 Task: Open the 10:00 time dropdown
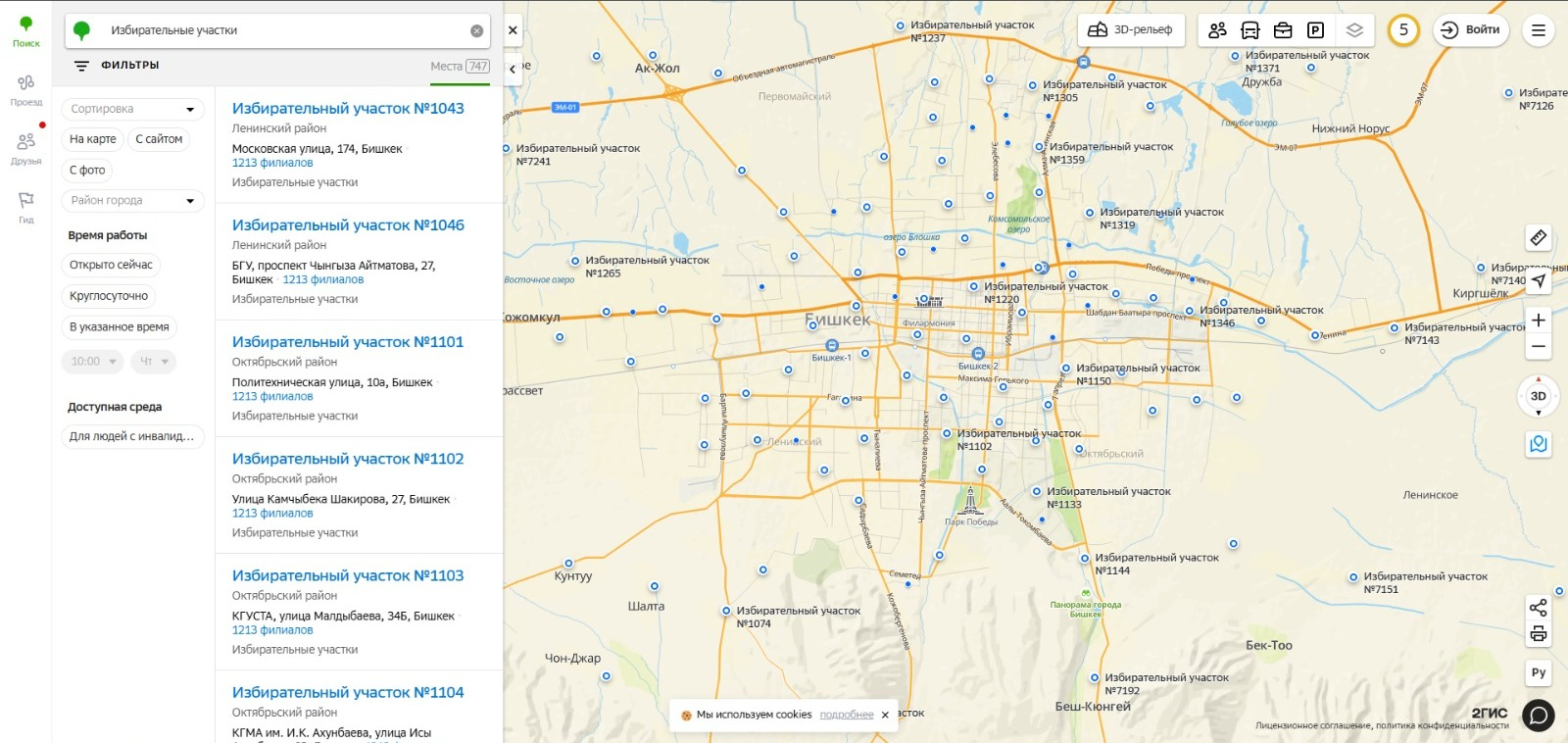pos(94,362)
